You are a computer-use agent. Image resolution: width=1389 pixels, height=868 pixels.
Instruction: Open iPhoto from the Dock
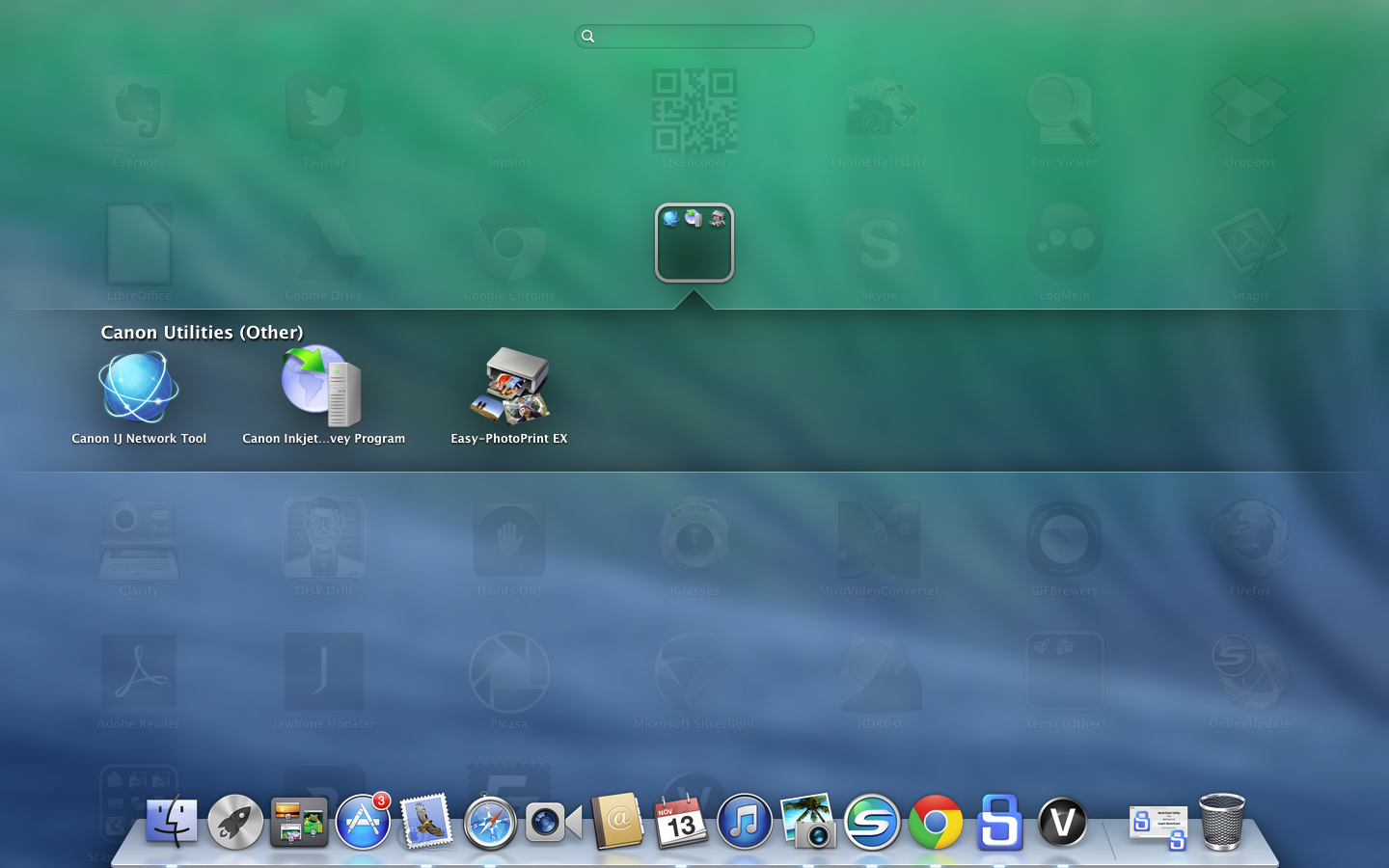click(808, 823)
